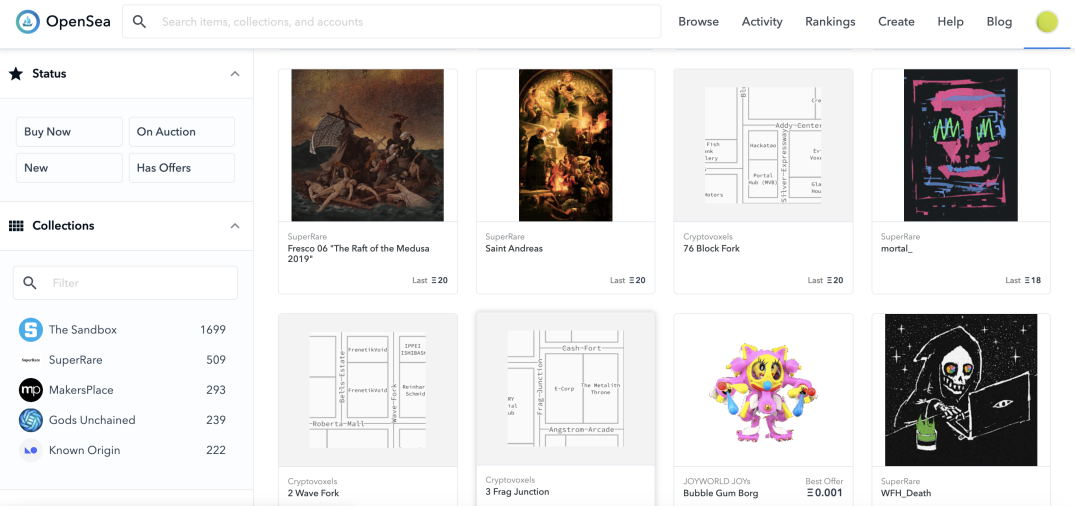
Task: Go to the Activity page
Action: point(762,22)
